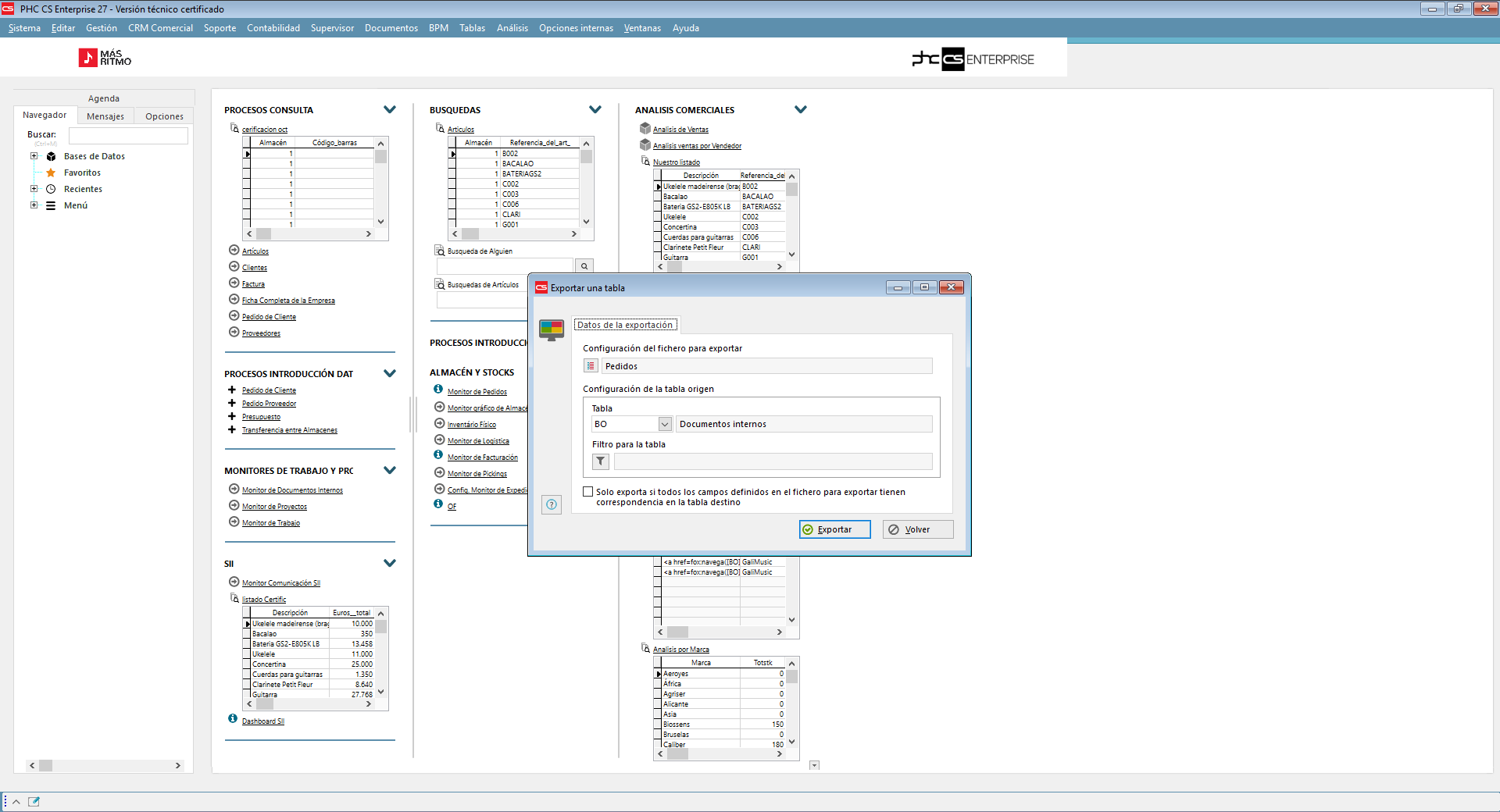Collapse the SII section
Screen dimensions: 1500x812
click(390, 563)
